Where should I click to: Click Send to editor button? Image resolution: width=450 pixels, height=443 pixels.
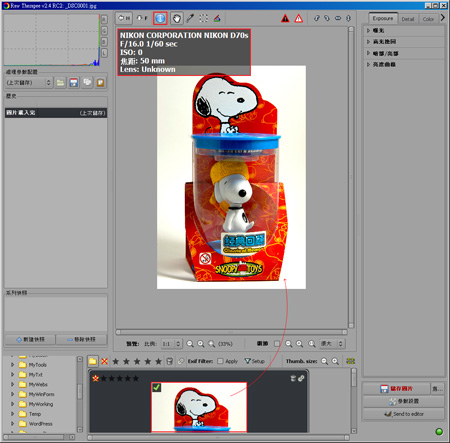coord(403,414)
